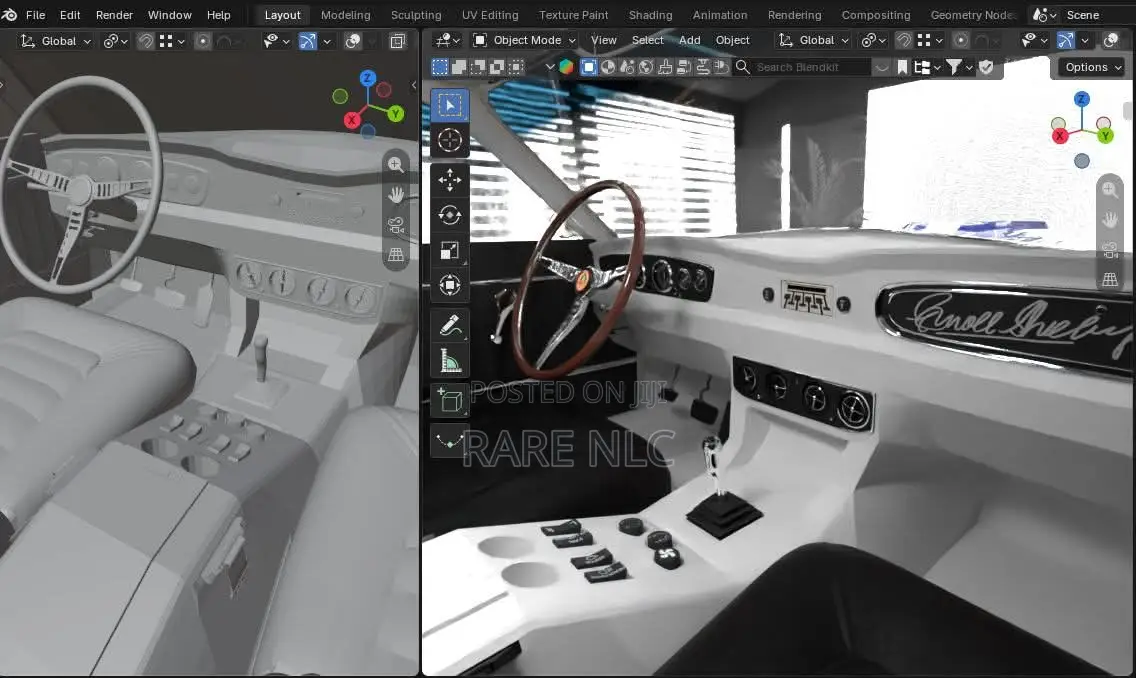Viewport: 1136px width, 678px height.
Task: Activate the 3D Cursor tool
Action: point(450,140)
